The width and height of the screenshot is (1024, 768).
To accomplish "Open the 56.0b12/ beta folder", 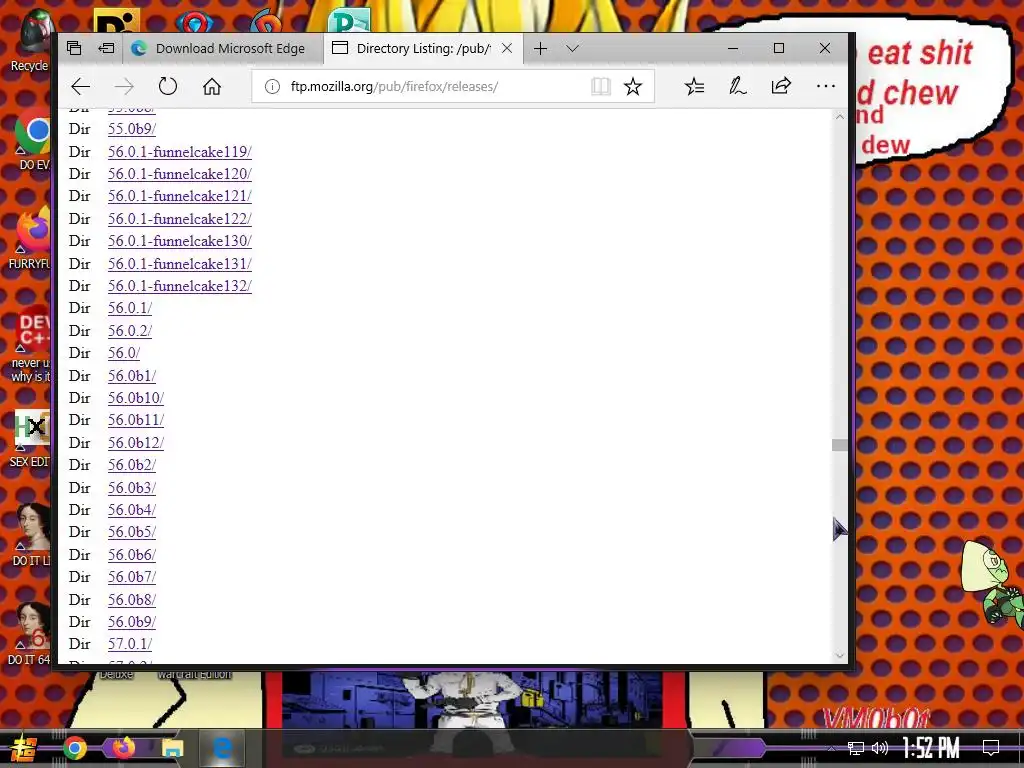I will pos(136,443).
